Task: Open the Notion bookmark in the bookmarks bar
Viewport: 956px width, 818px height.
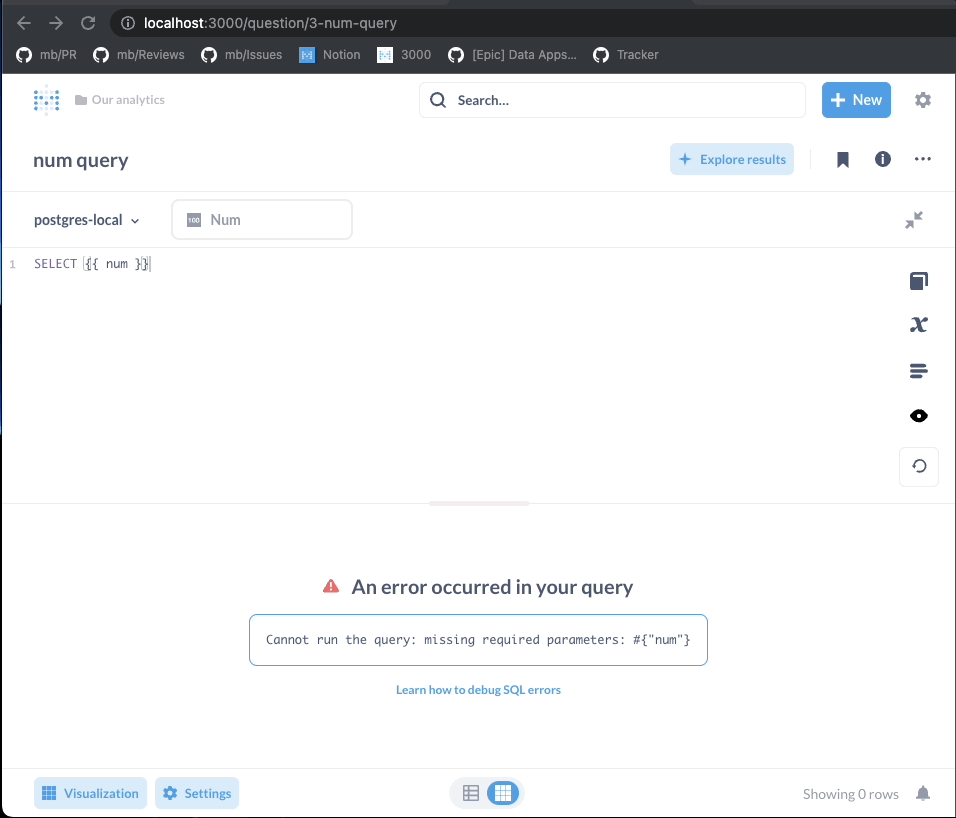Action: point(329,55)
